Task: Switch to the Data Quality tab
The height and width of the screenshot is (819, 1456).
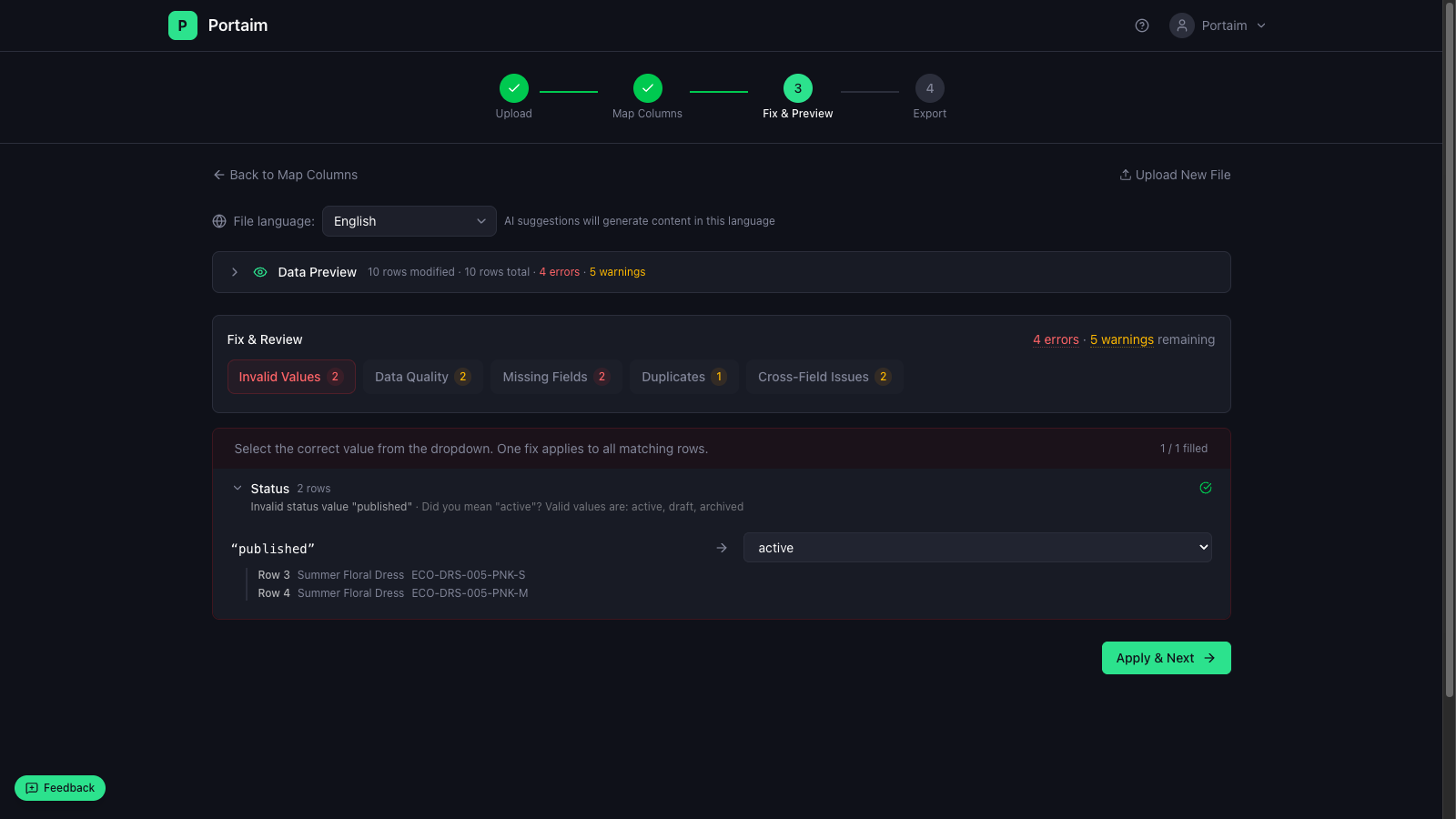Action: (422, 377)
